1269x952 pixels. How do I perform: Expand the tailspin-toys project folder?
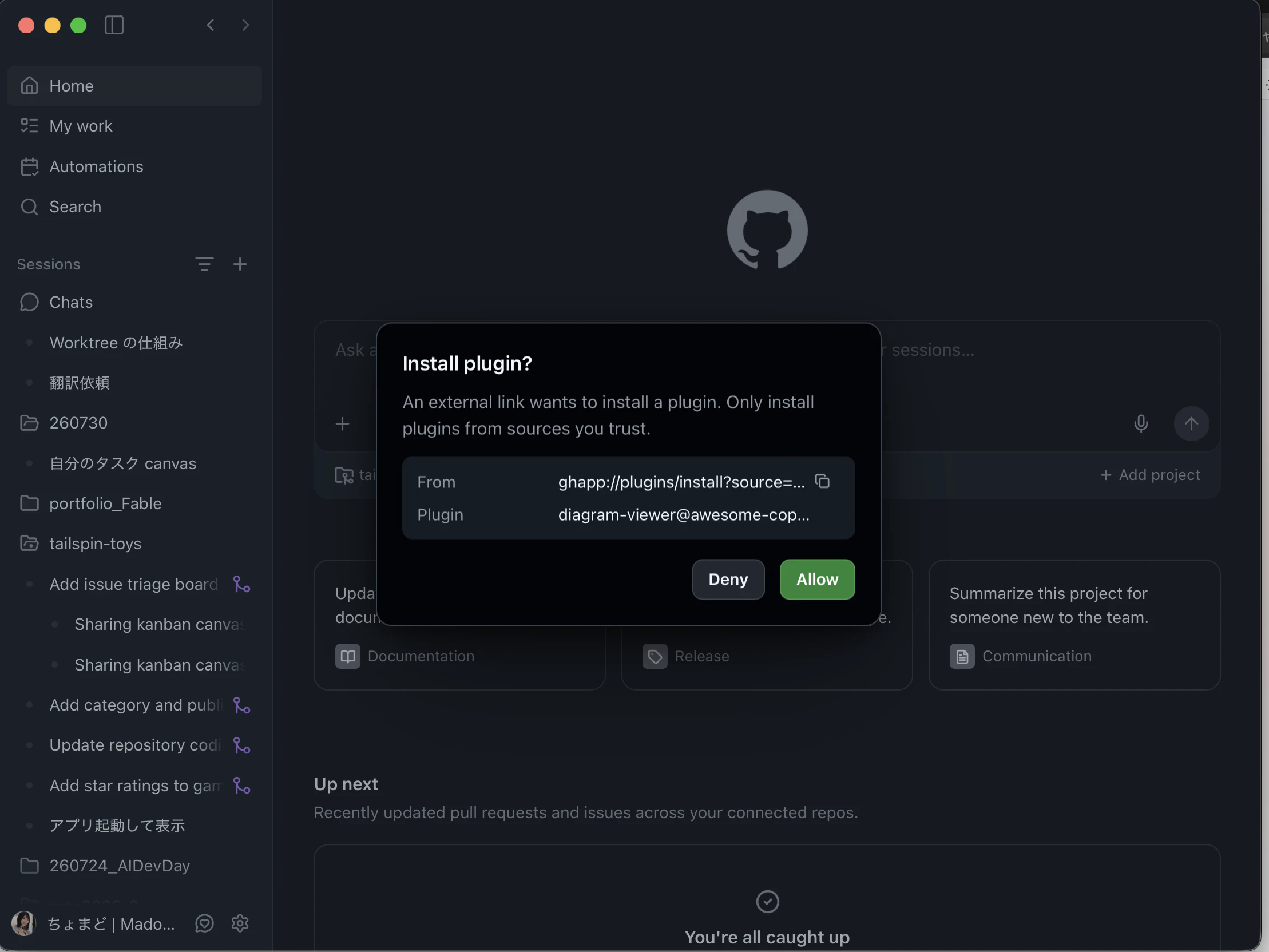coord(134,544)
